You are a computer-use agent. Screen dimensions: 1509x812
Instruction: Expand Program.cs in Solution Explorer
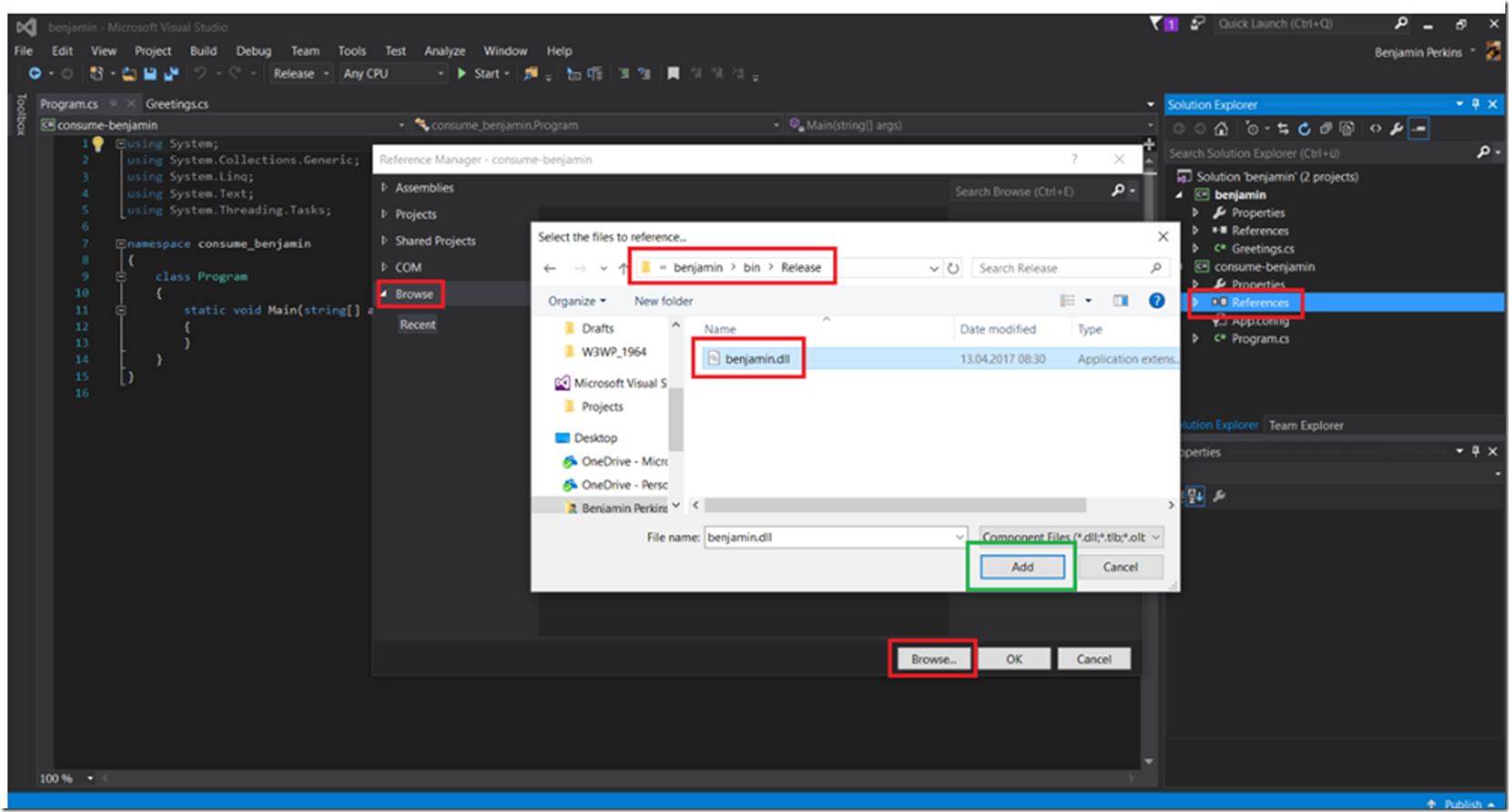[x=1196, y=339]
